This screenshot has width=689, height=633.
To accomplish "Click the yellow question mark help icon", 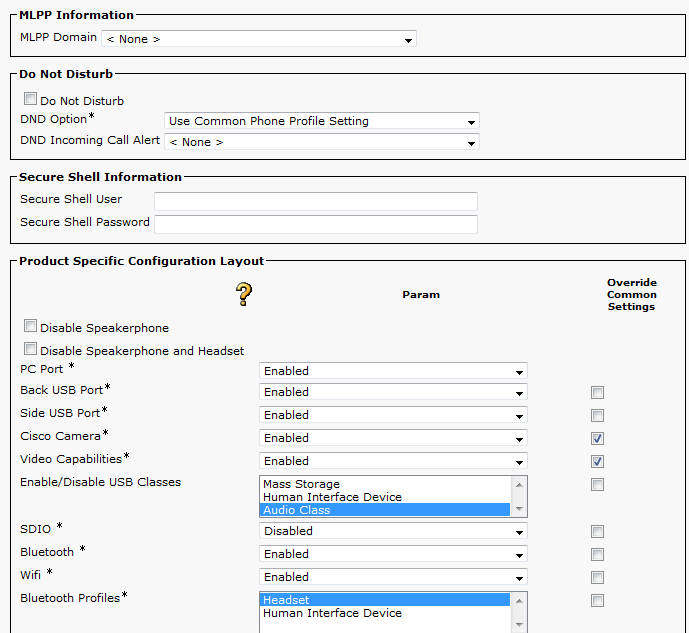I will tap(243, 294).
